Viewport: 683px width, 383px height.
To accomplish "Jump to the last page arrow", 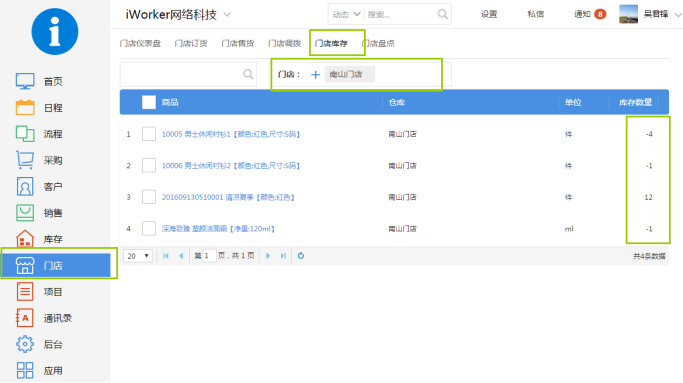I will [x=283, y=256].
